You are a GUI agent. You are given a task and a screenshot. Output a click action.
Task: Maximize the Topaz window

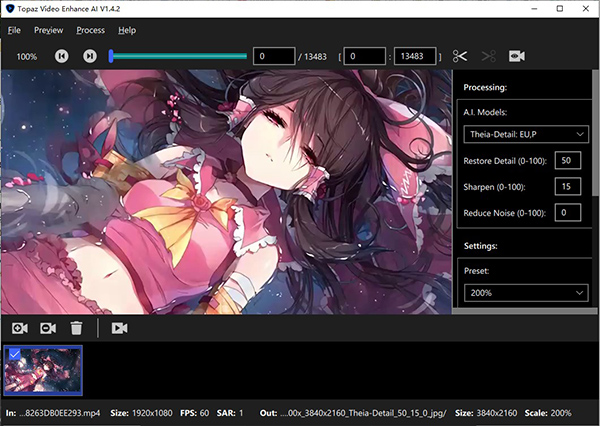click(560, 8)
